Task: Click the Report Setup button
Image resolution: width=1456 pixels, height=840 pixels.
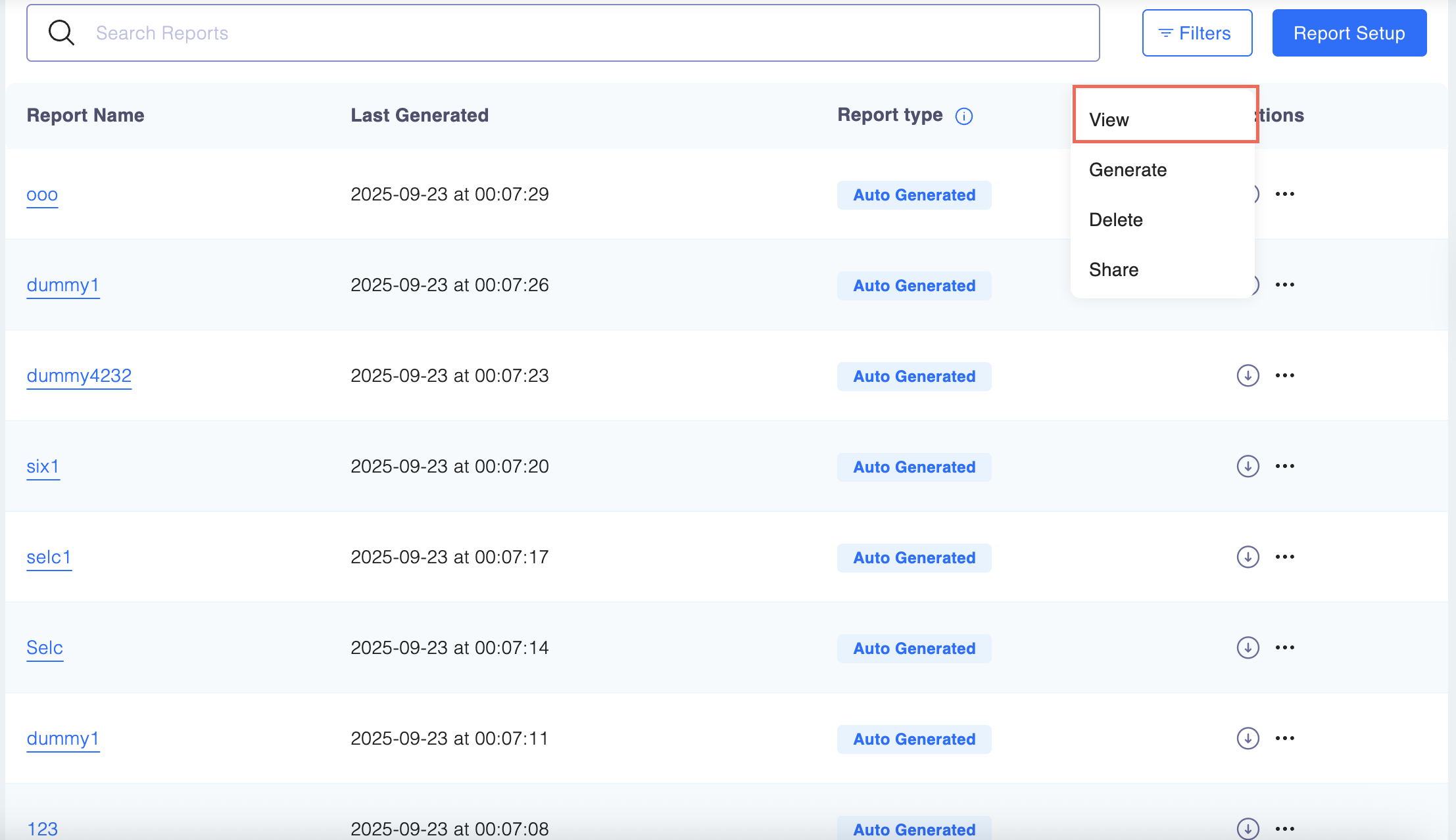Action: point(1349,33)
